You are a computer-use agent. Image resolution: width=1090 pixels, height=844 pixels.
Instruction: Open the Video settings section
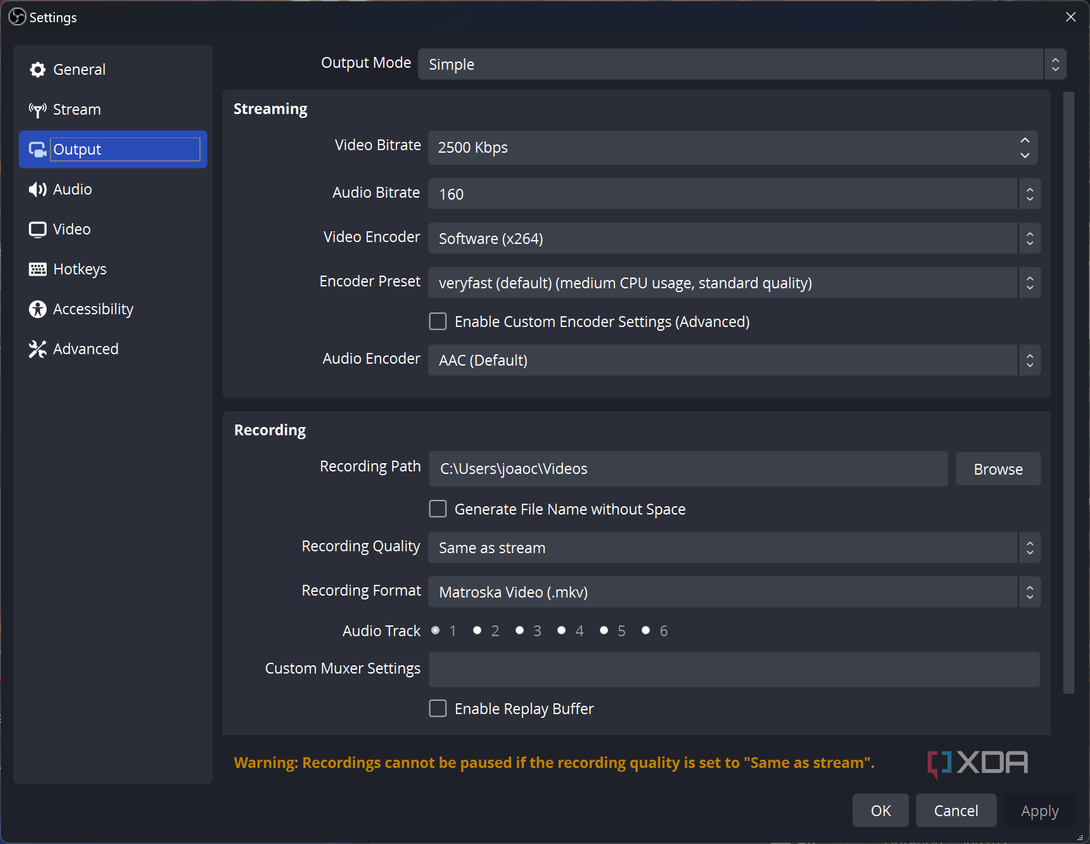[x=113, y=229]
